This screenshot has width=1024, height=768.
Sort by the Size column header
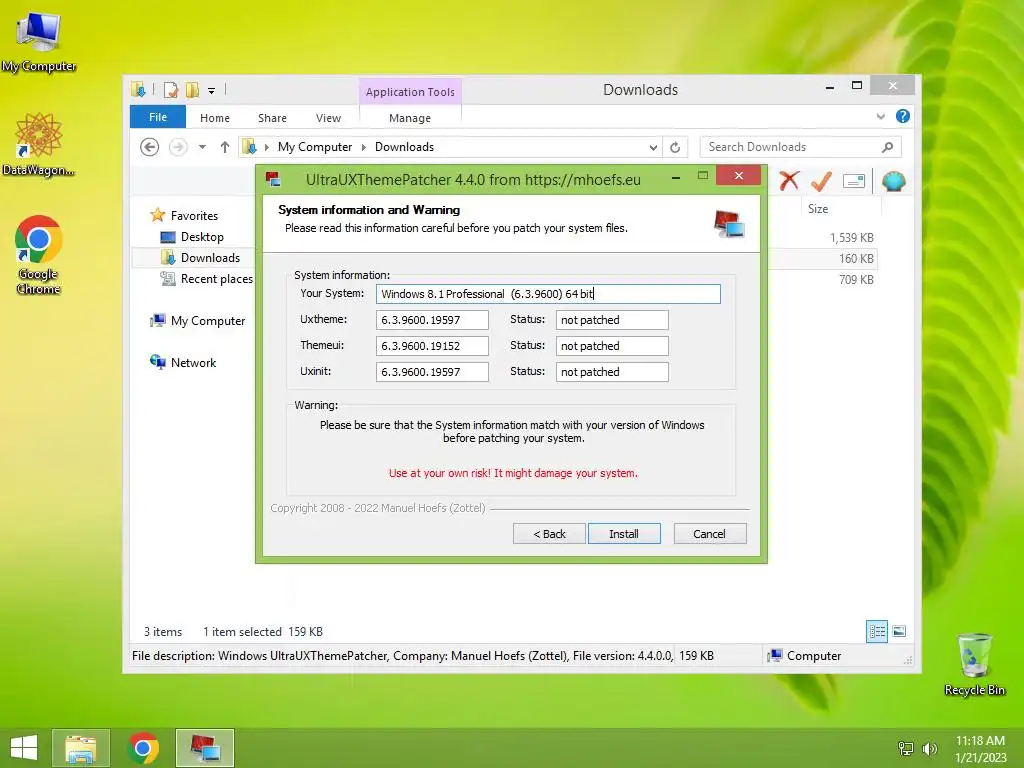818,209
